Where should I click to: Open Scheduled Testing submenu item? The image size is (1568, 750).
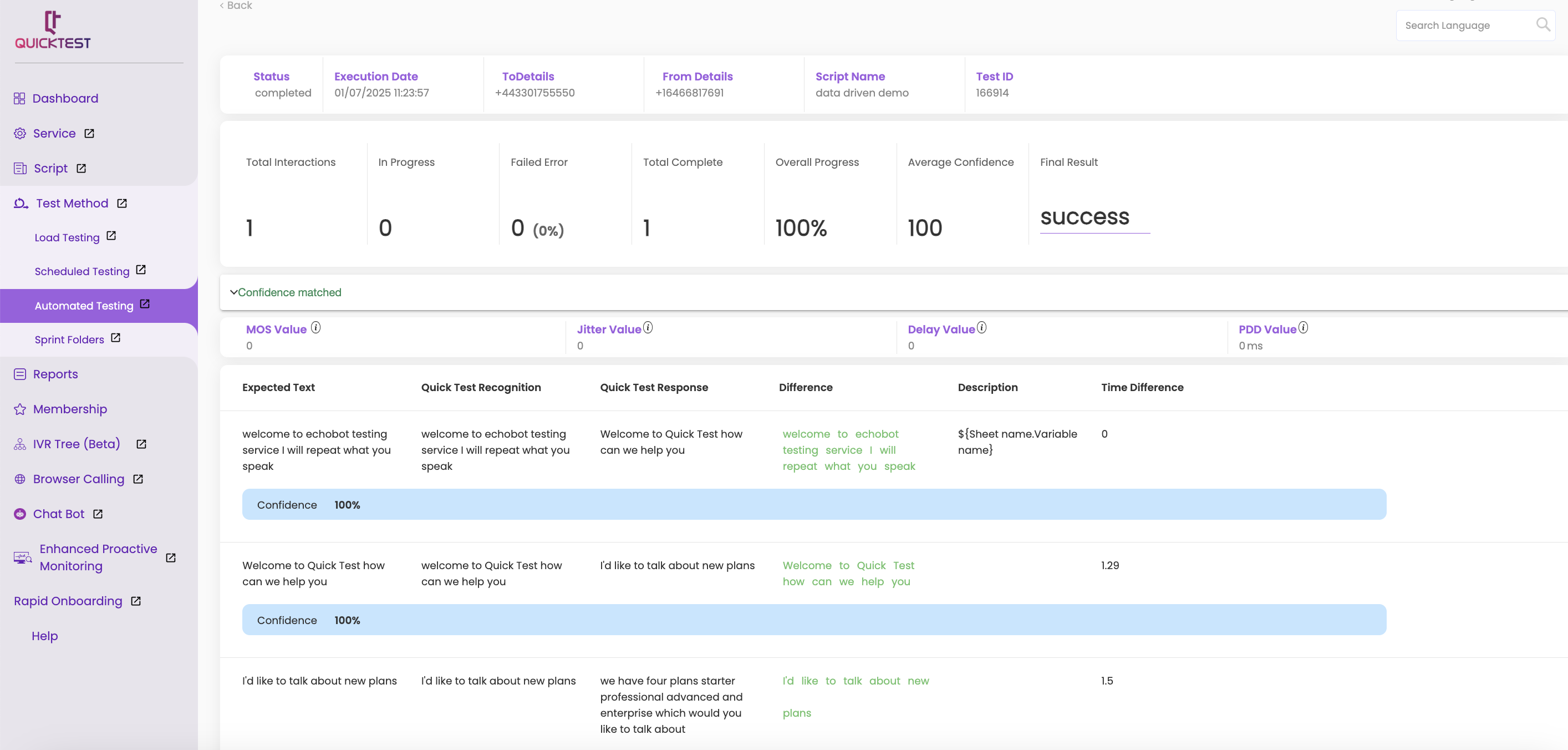[82, 271]
